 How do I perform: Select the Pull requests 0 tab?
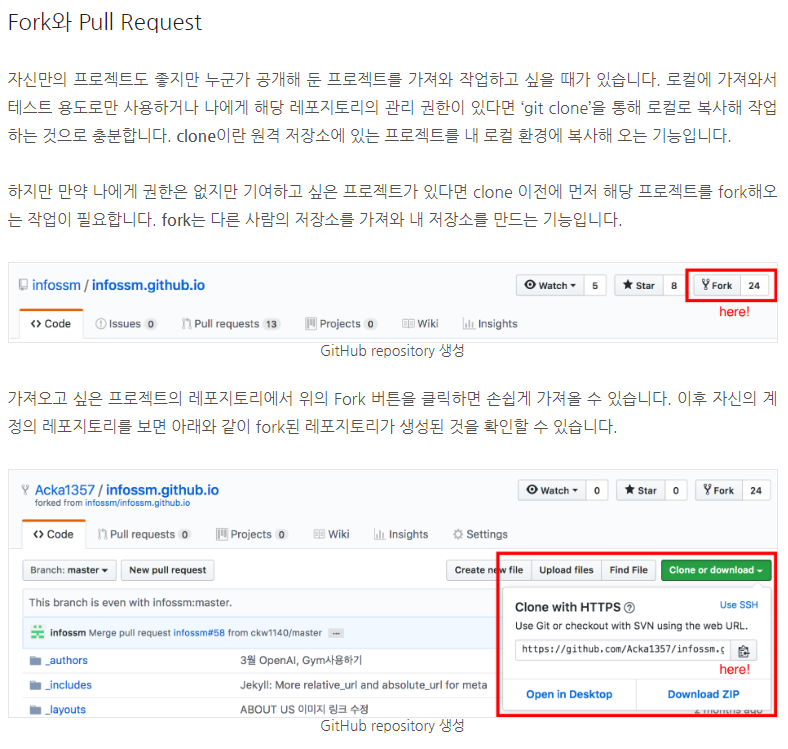[144, 534]
